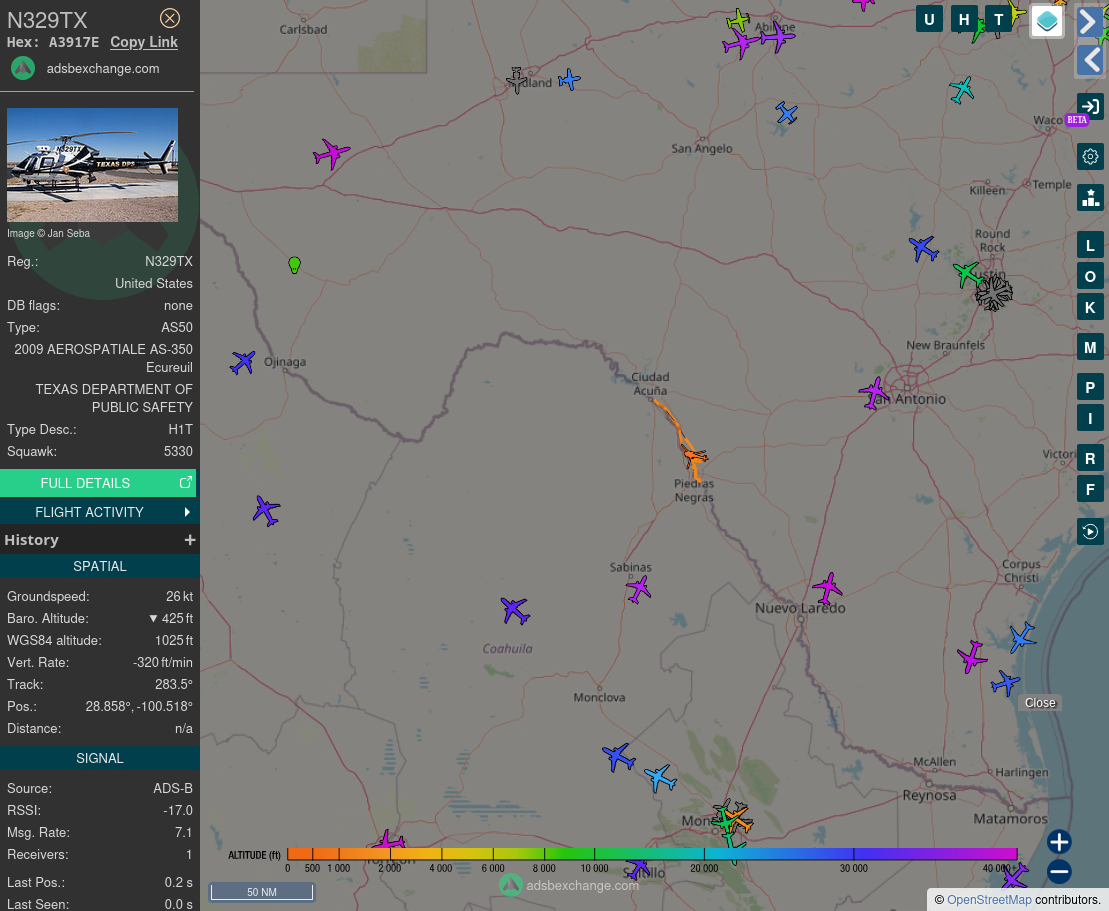Select the blue aircraft north of San Angelo
This screenshot has height=911, width=1109.
point(786,113)
